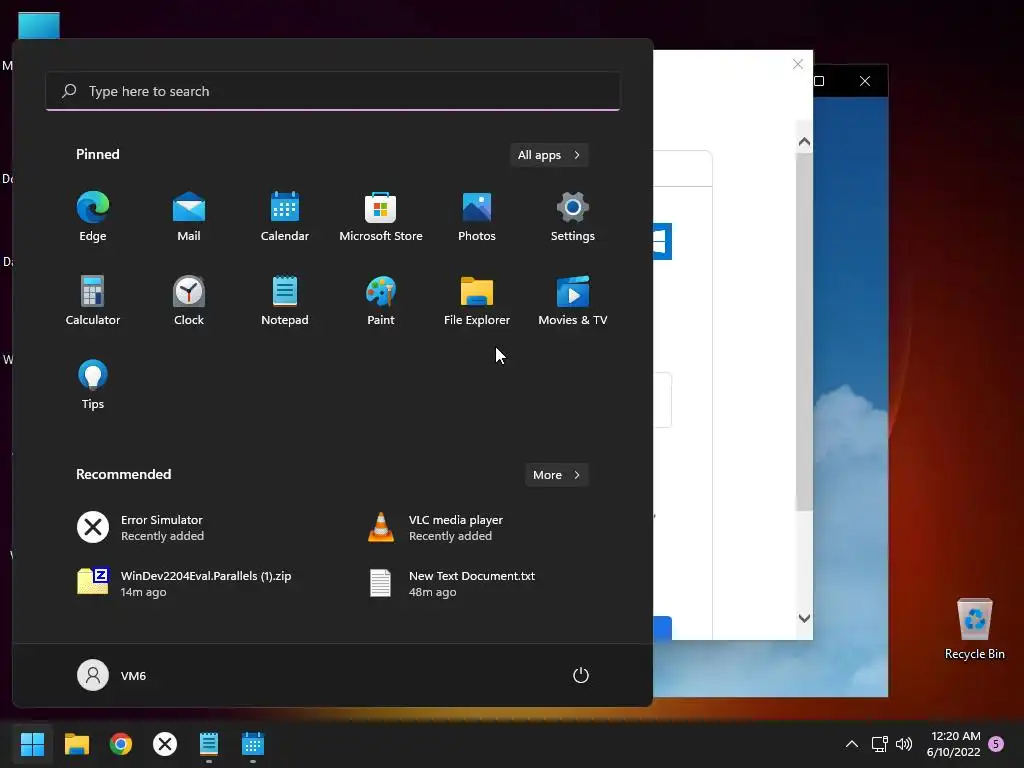This screenshot has height=768, width=1024.
Task: Click the scrollbar thumb in white window
Action: tap(805, 332)
